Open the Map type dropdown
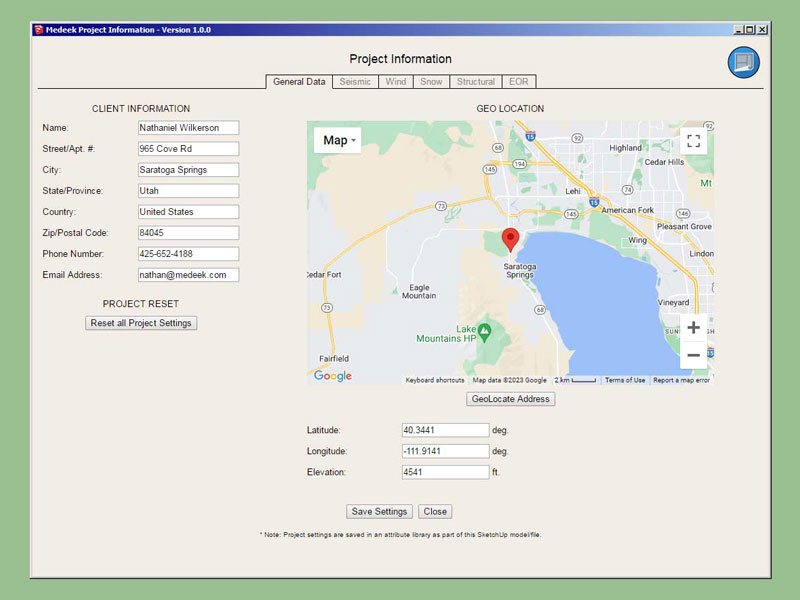This screenshot has height=600, width=800. point(338,140)
